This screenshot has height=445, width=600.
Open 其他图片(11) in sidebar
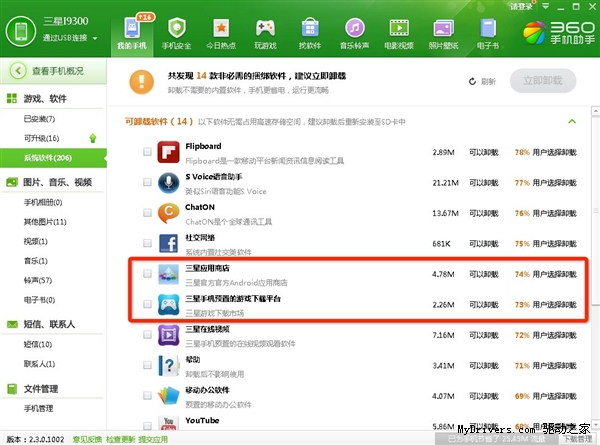(x=45, y=222)
